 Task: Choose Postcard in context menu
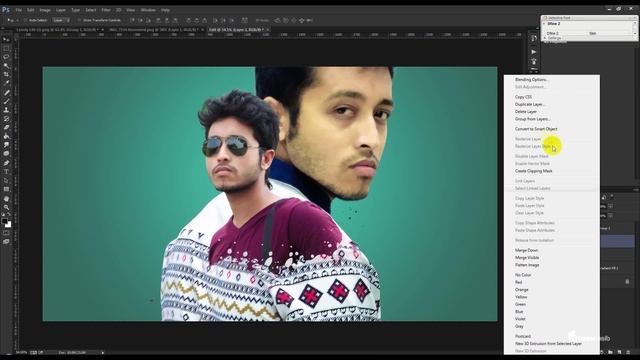522,336
